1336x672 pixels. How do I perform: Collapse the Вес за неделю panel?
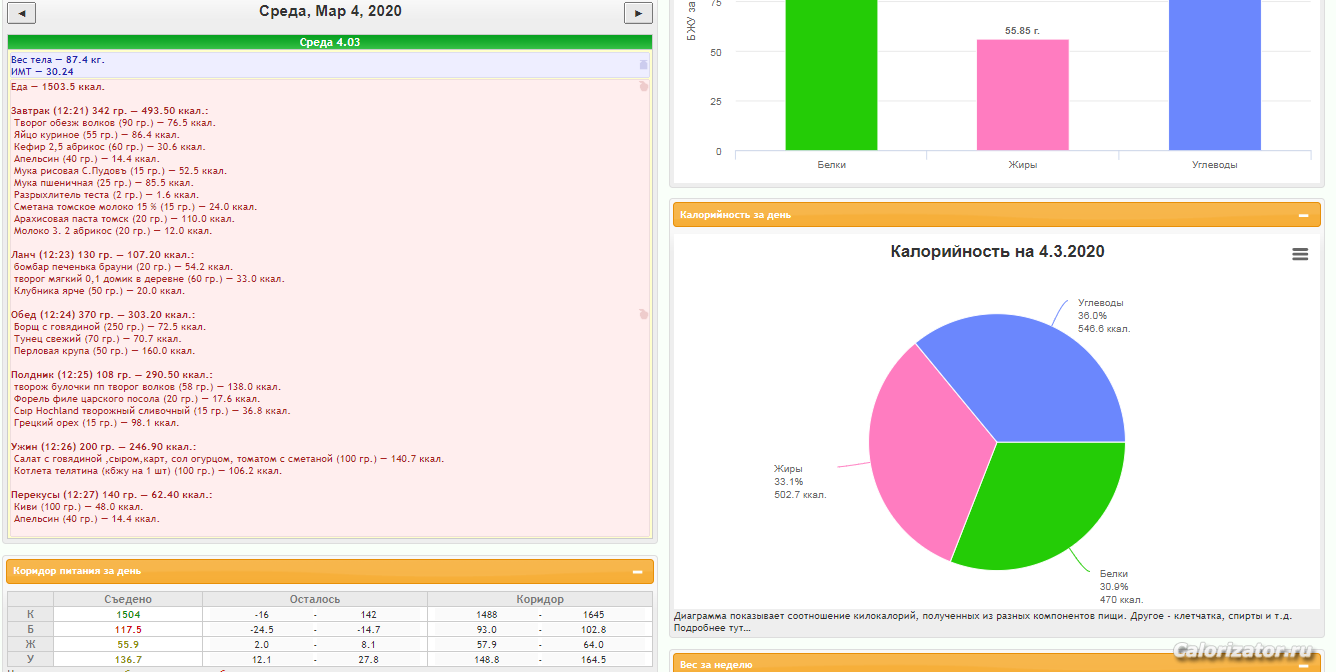[1302, 664]
